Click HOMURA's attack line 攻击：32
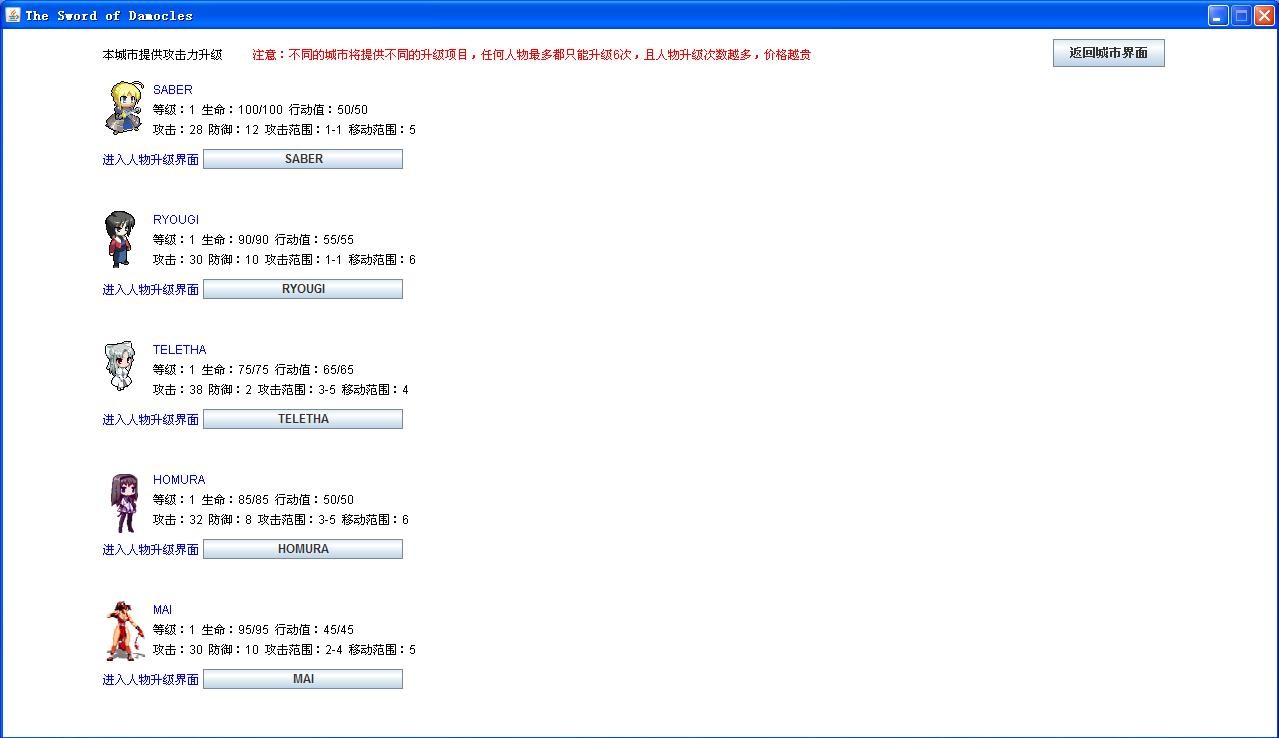The image size is (1279, 738). [x=281, y=520]
